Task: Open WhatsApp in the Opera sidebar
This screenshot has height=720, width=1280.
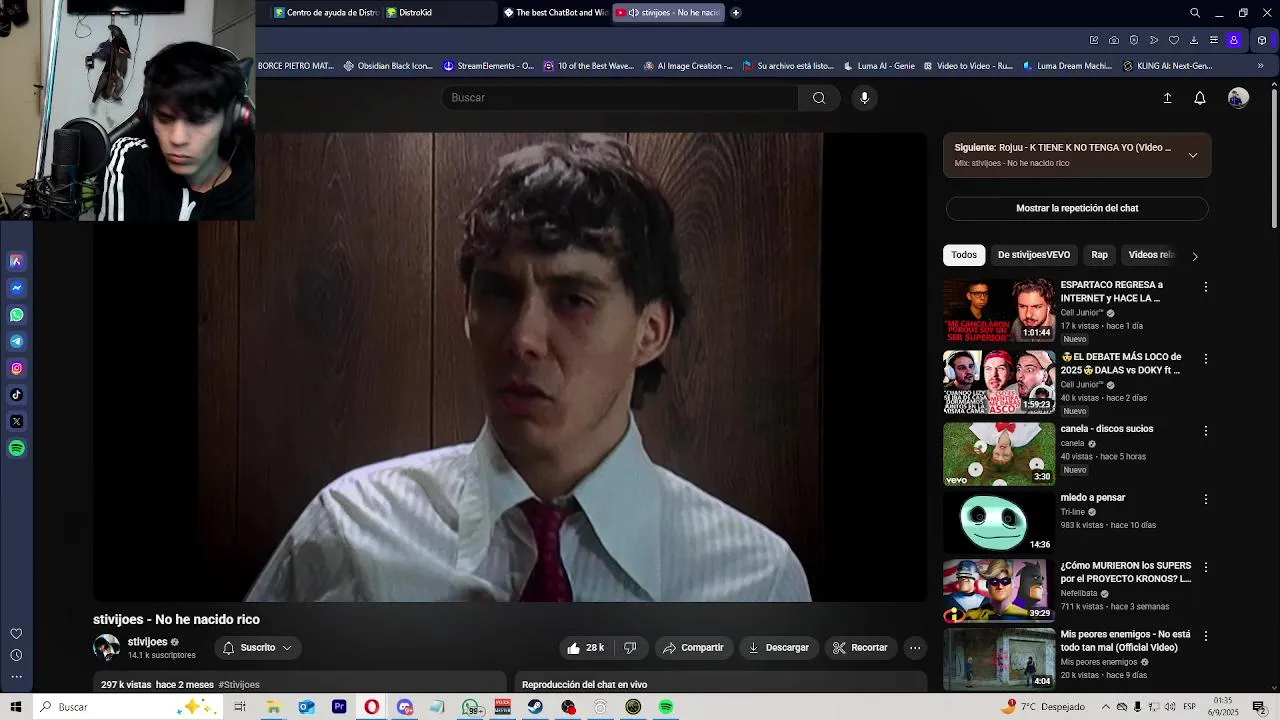Action: click(16, 315)
